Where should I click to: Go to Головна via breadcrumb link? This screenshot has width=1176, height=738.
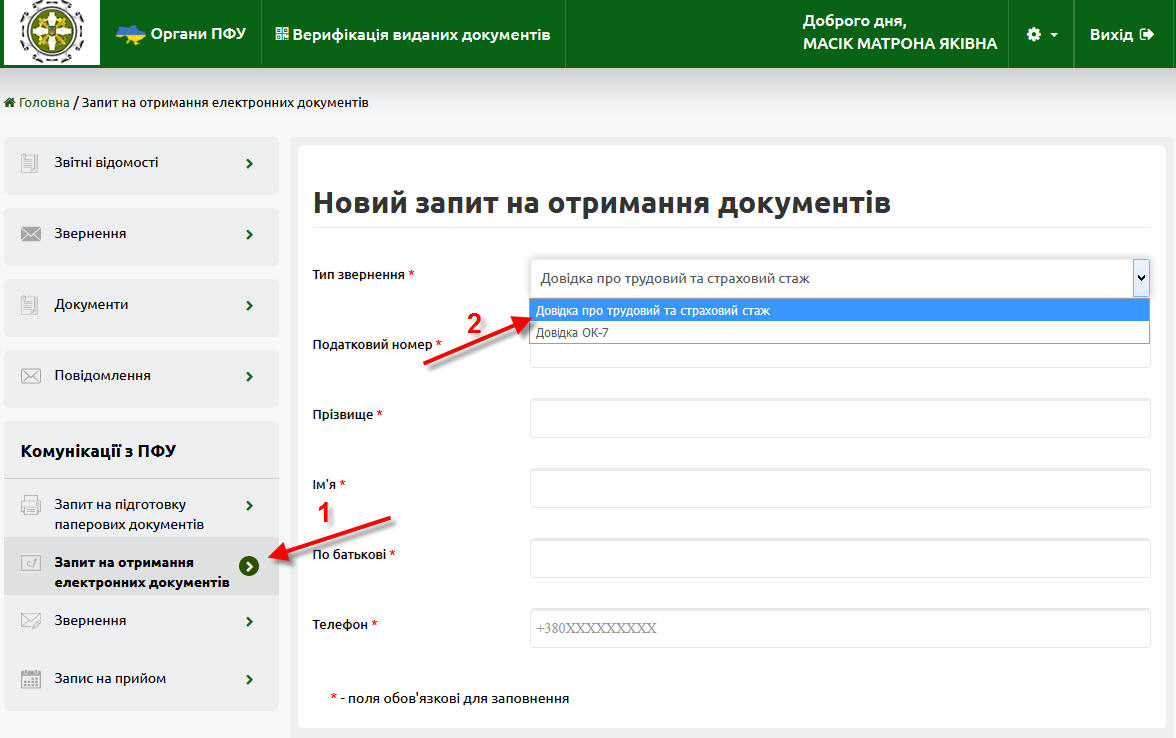pyautogui.click(x=44, y=103)
